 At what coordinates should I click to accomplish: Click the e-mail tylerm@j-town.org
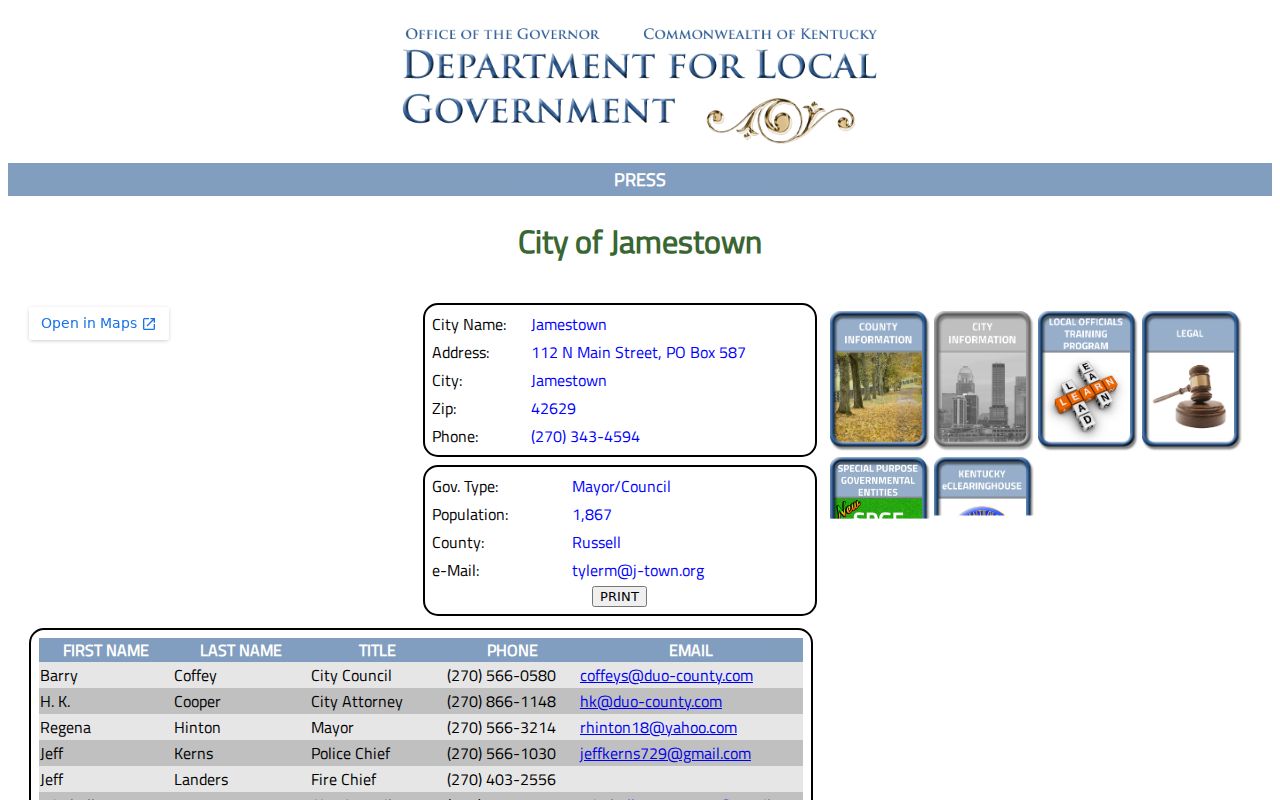coord(638,571)
